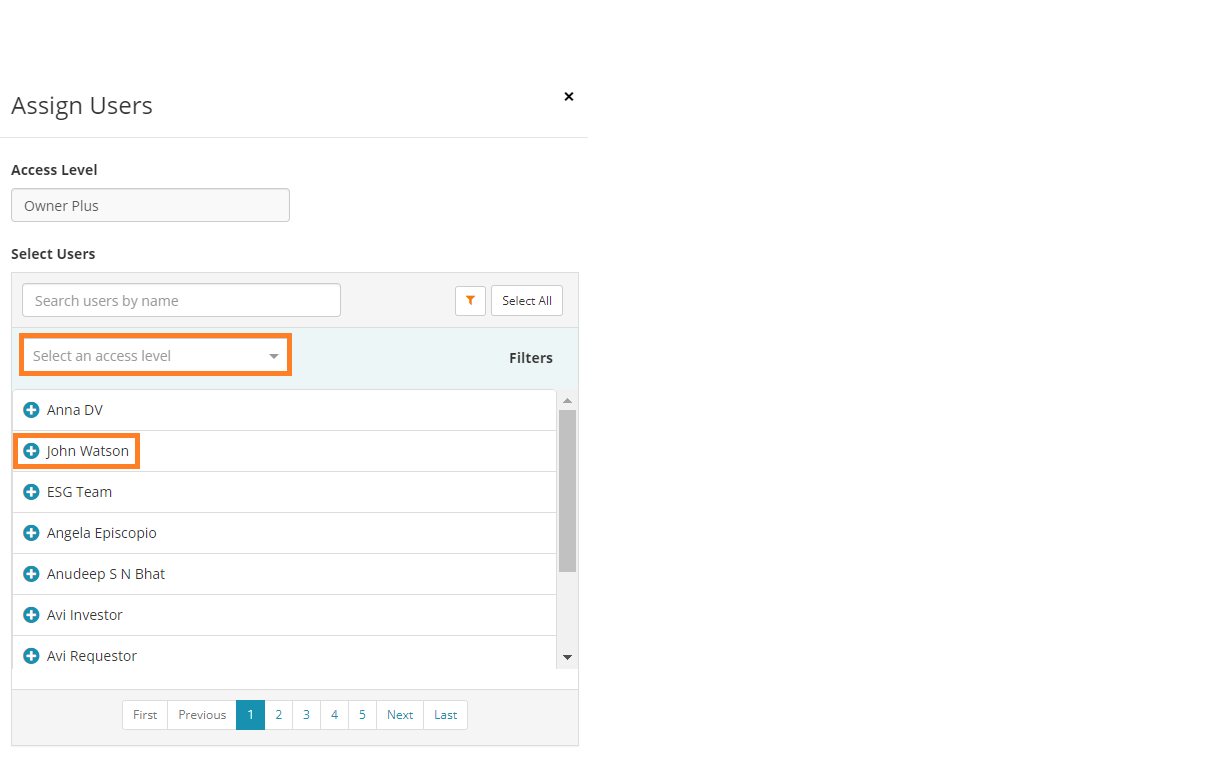Click the scrollbar up arrow

click(567, 400)
